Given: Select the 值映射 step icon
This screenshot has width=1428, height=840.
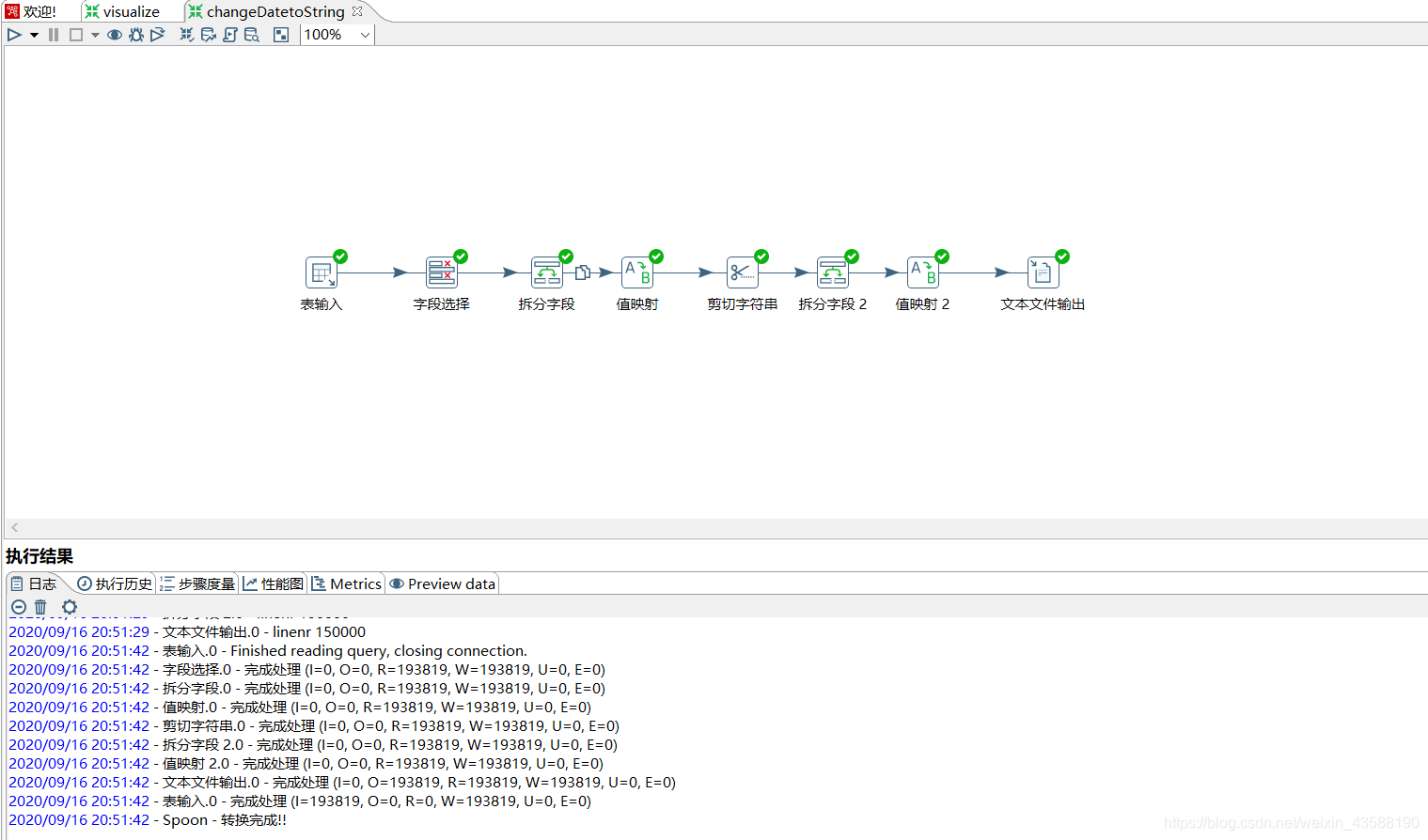Looking at the screenshot, I should (x=637, y=272).
